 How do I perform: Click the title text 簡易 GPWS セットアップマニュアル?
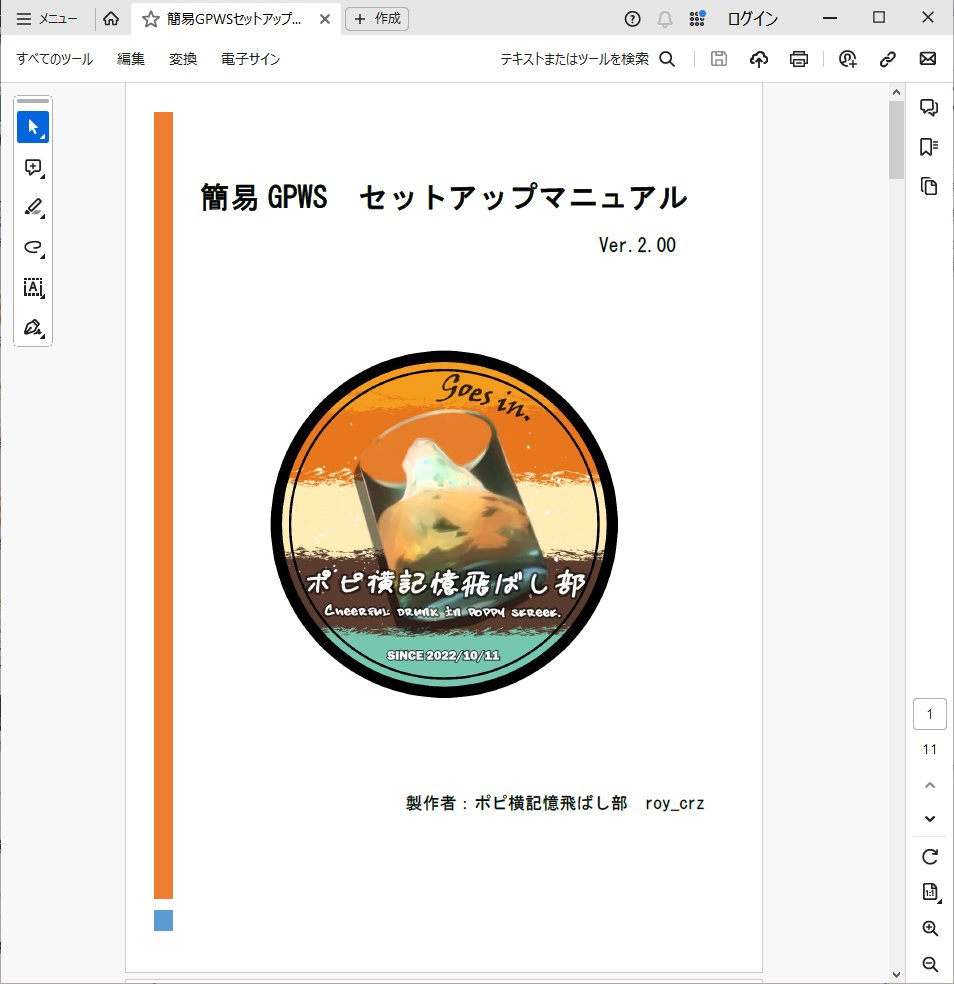444,196
